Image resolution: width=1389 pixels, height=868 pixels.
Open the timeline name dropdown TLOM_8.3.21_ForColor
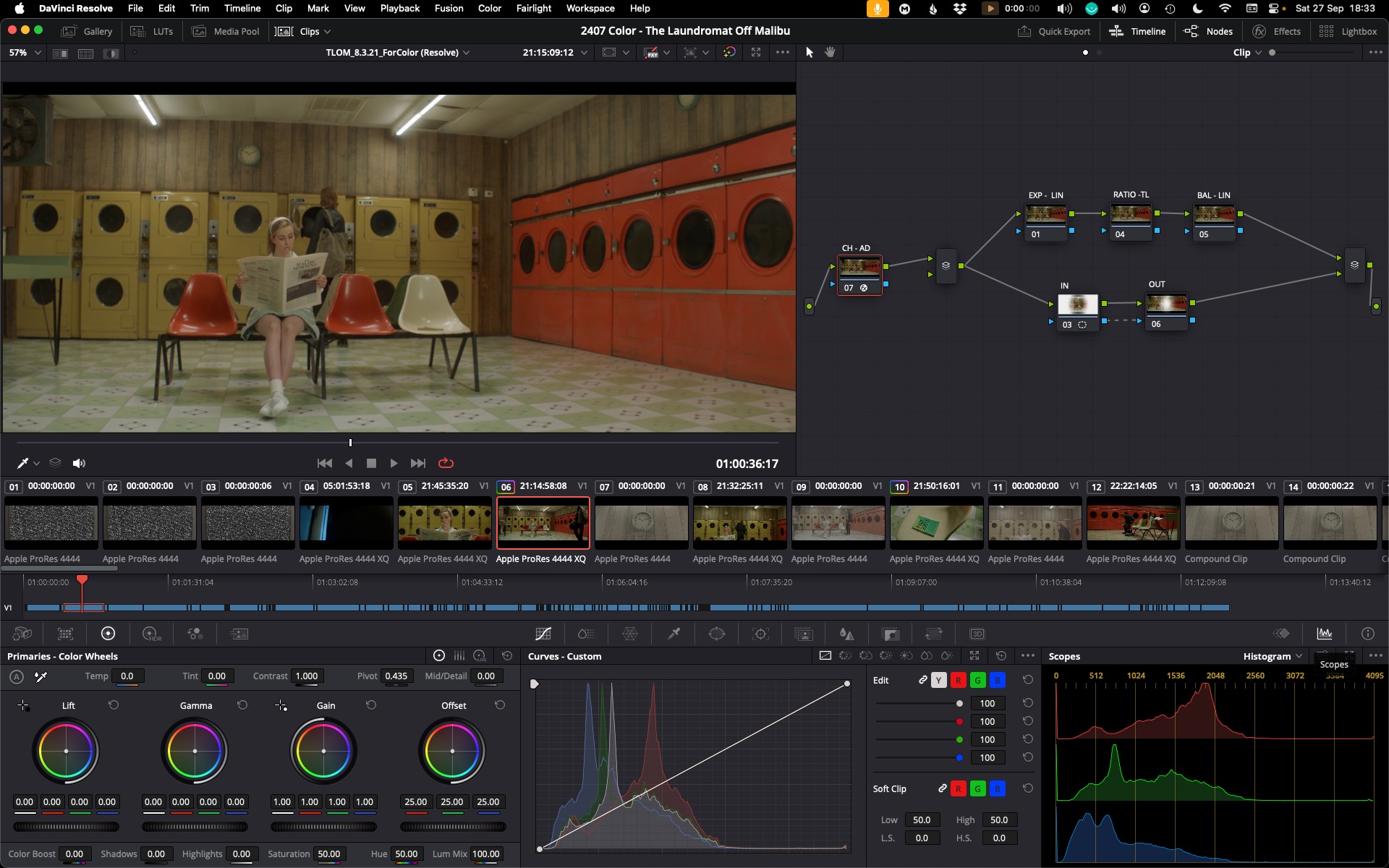397,52
